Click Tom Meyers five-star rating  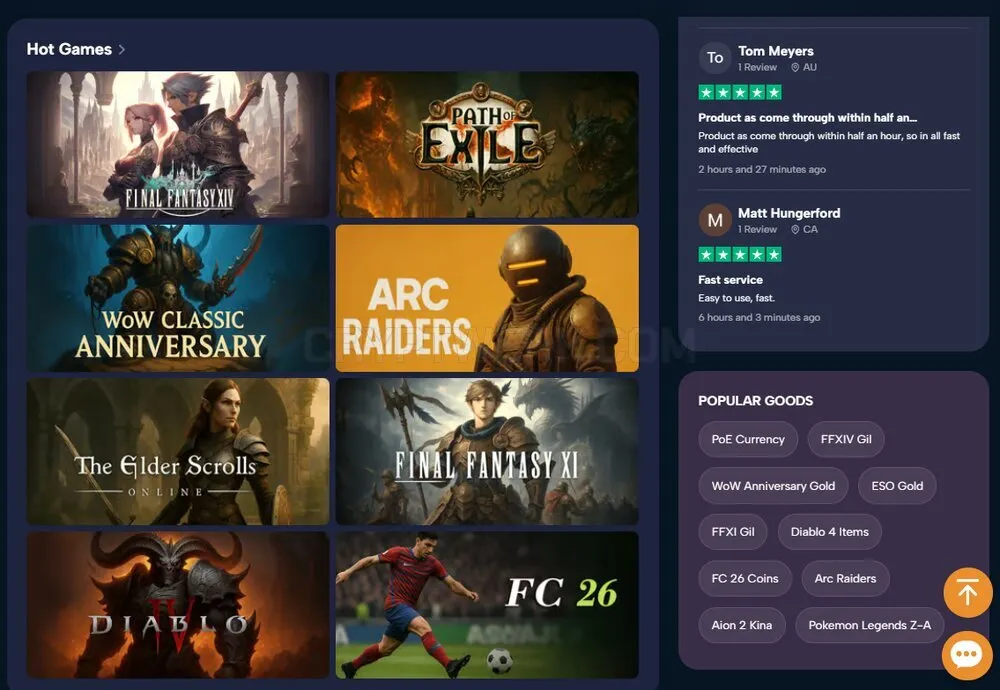point(740,92)
